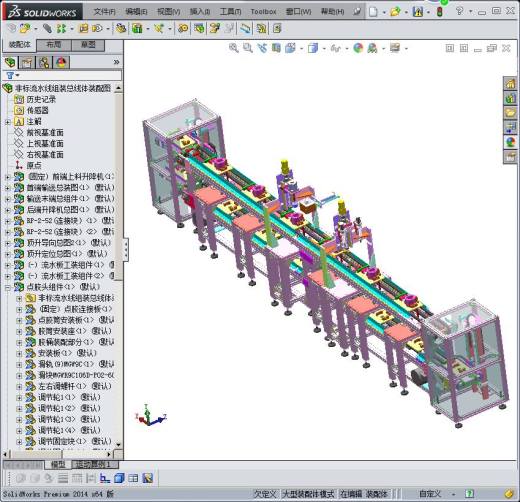
Task: Open the 窗口(W) menu
Action: click(298, 12)
